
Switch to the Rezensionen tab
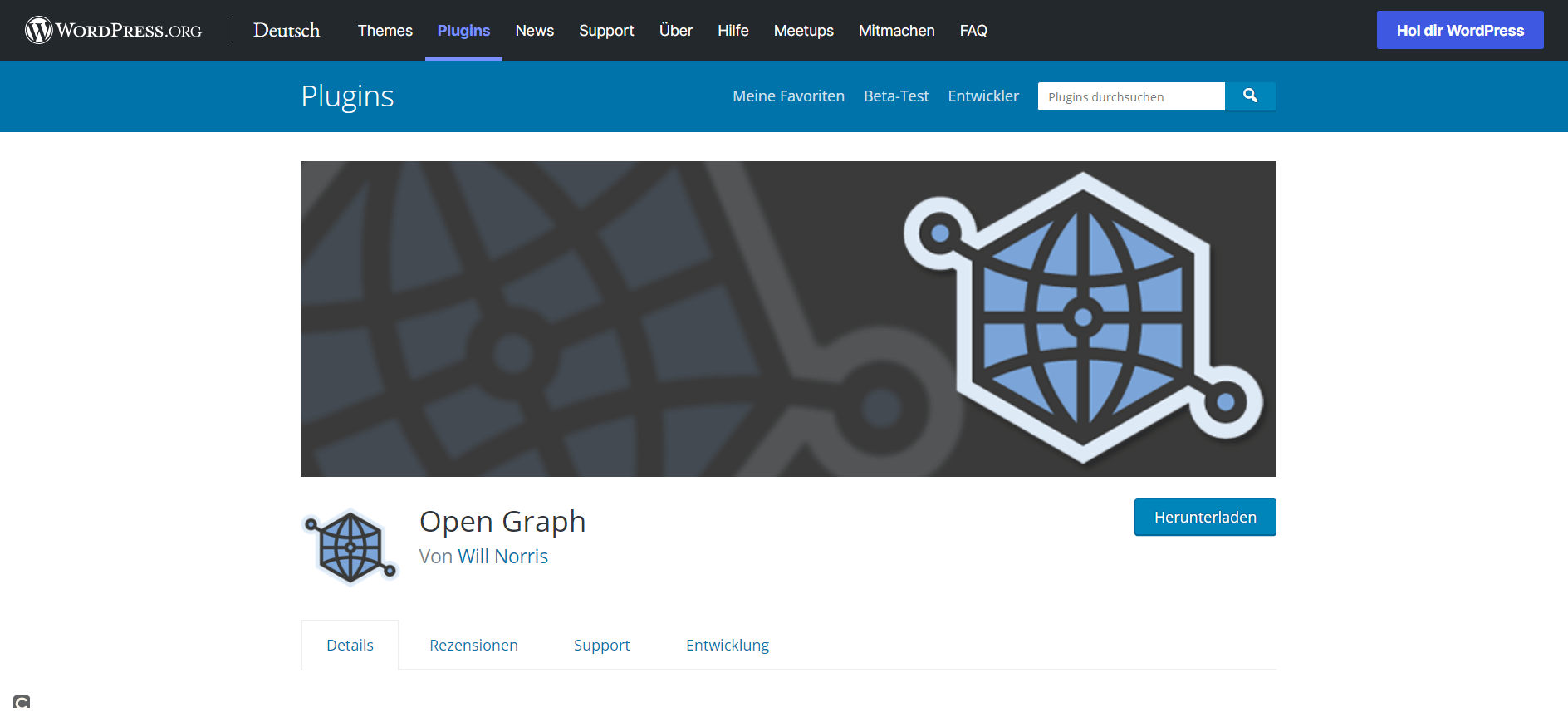473,646
